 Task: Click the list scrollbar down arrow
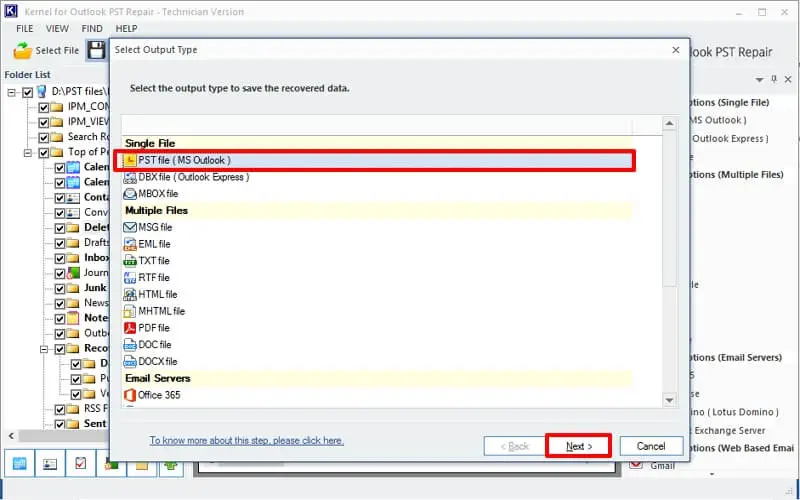coord(669,401)
